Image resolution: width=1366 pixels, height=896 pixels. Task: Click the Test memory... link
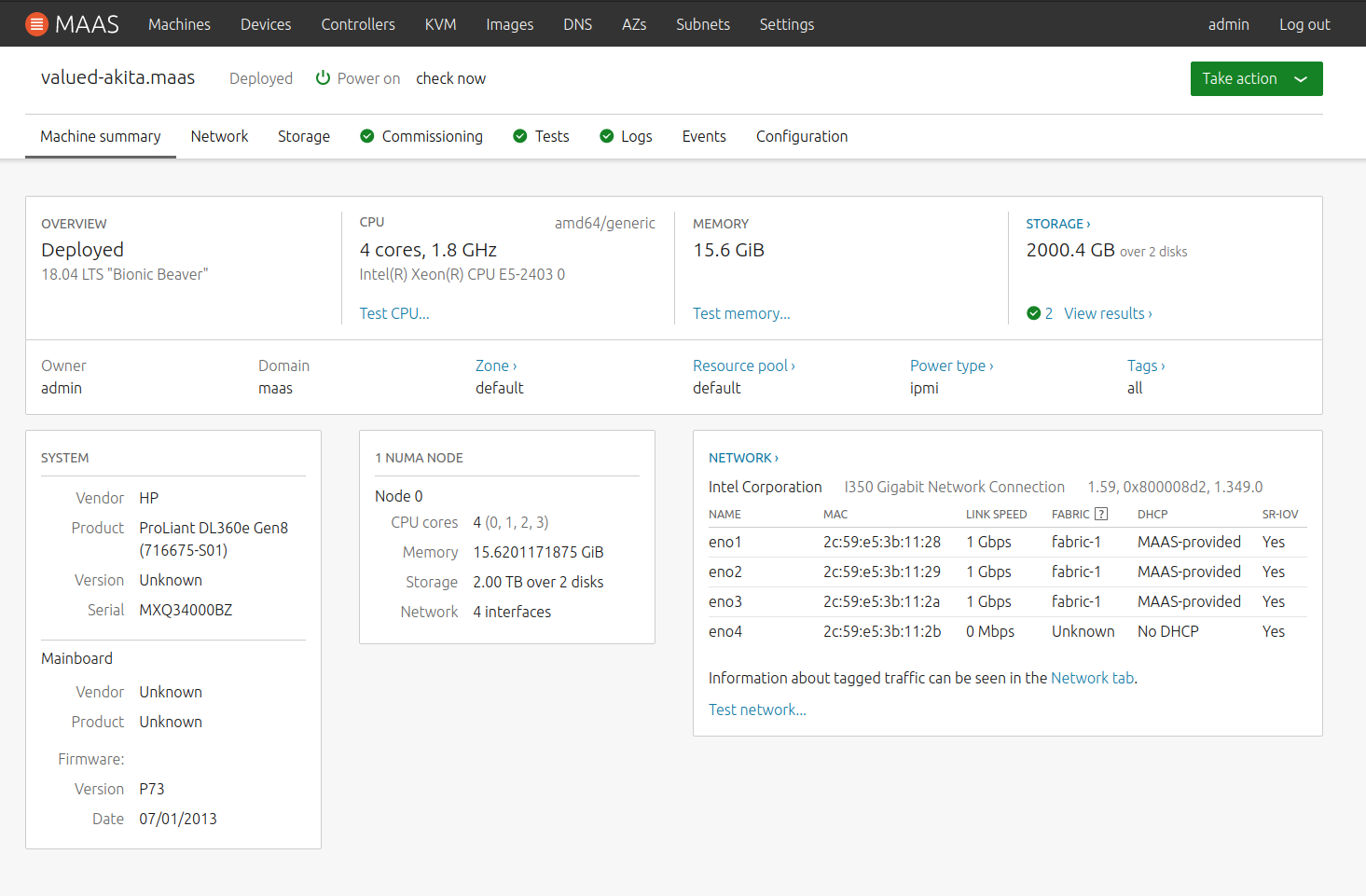click(x=741, y=314)
